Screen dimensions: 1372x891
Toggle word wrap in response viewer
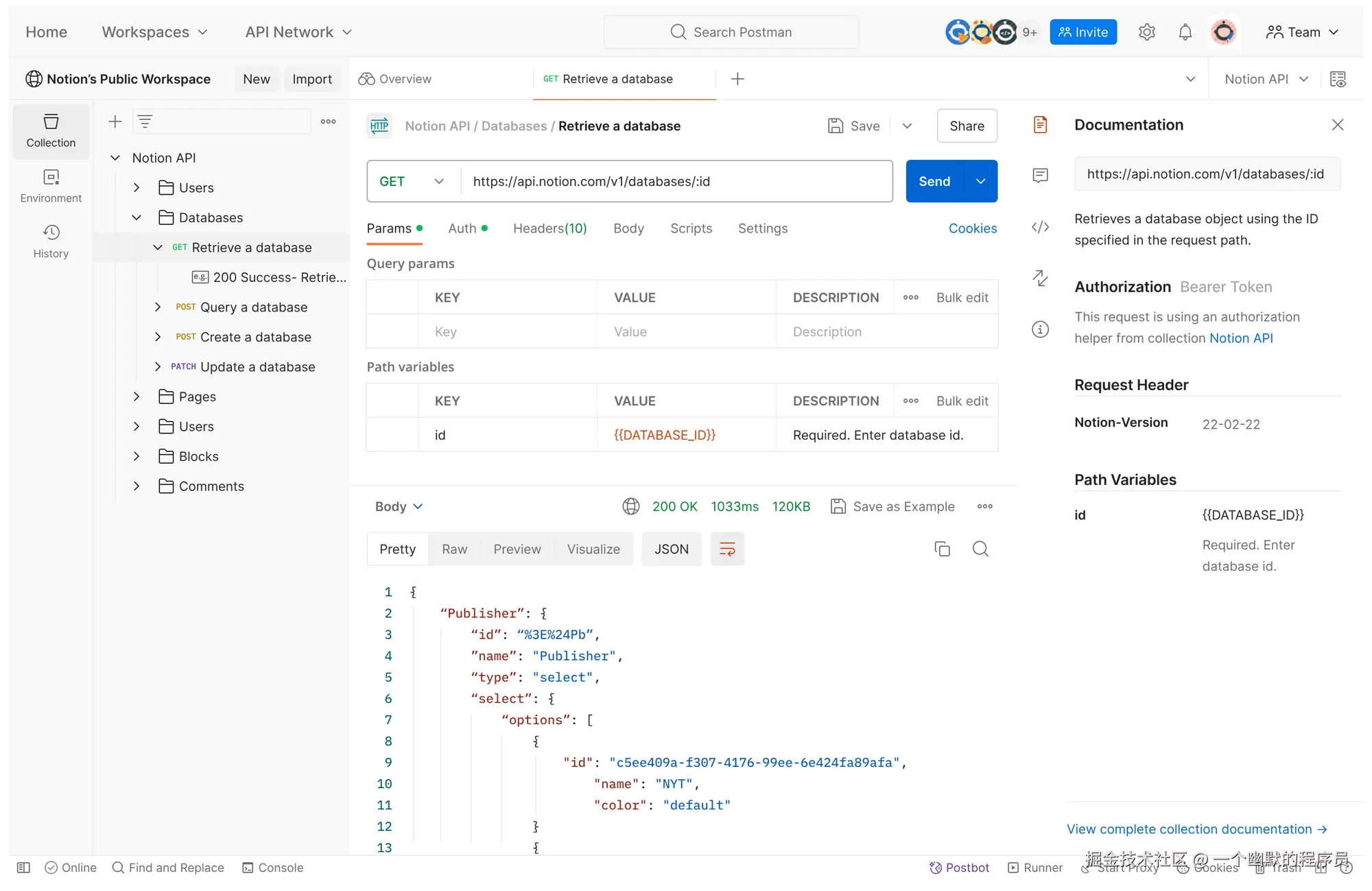(x=727, y=549)
